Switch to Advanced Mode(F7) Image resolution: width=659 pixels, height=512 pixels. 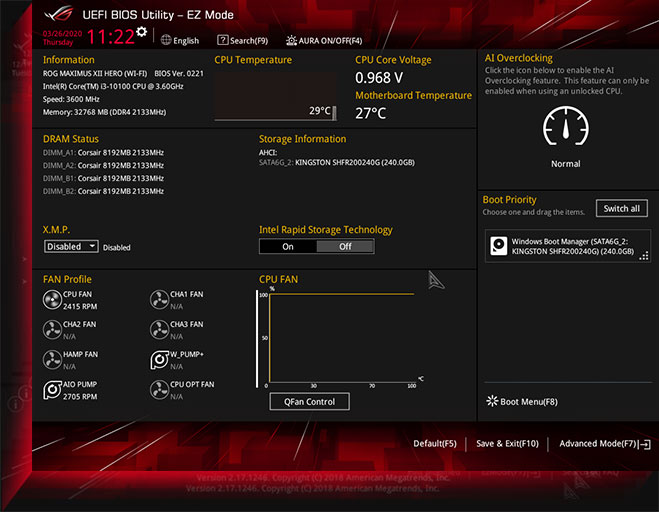598,443
